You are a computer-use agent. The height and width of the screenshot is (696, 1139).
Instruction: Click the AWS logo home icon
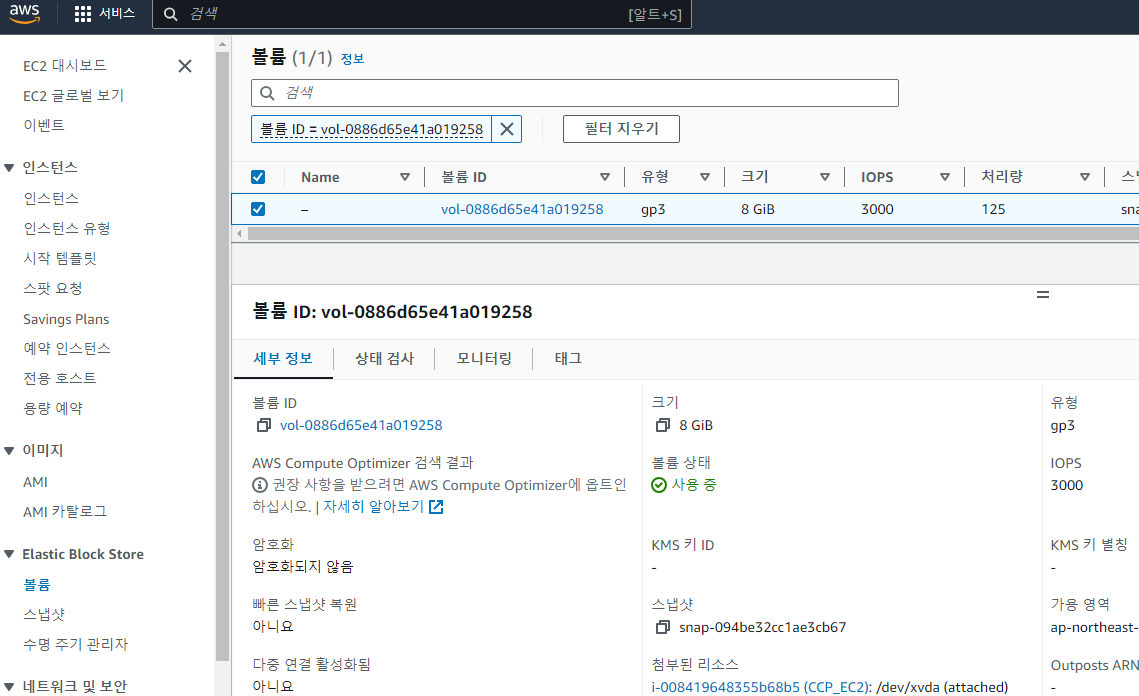click(x=25, y=13)
